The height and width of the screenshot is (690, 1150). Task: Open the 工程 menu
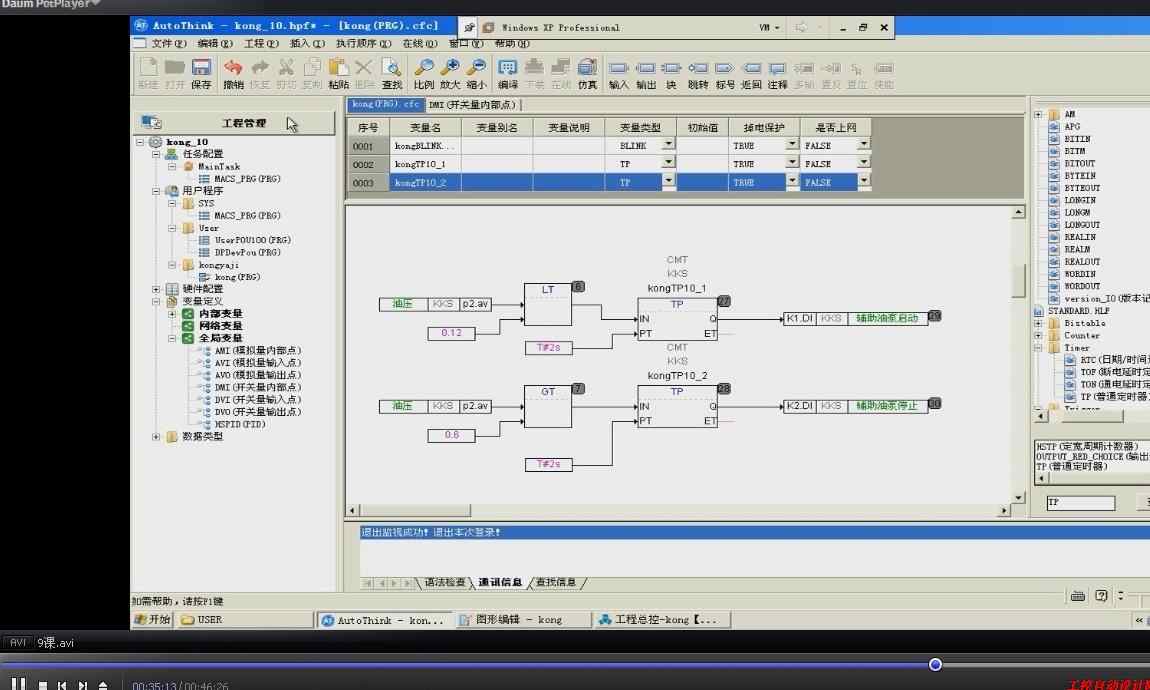tap(261, 44)
